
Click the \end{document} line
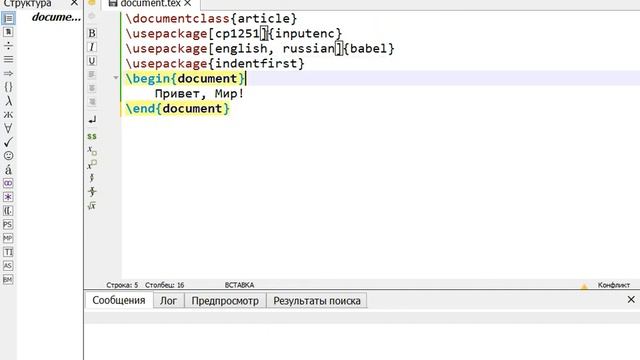(x=178, y=109)
